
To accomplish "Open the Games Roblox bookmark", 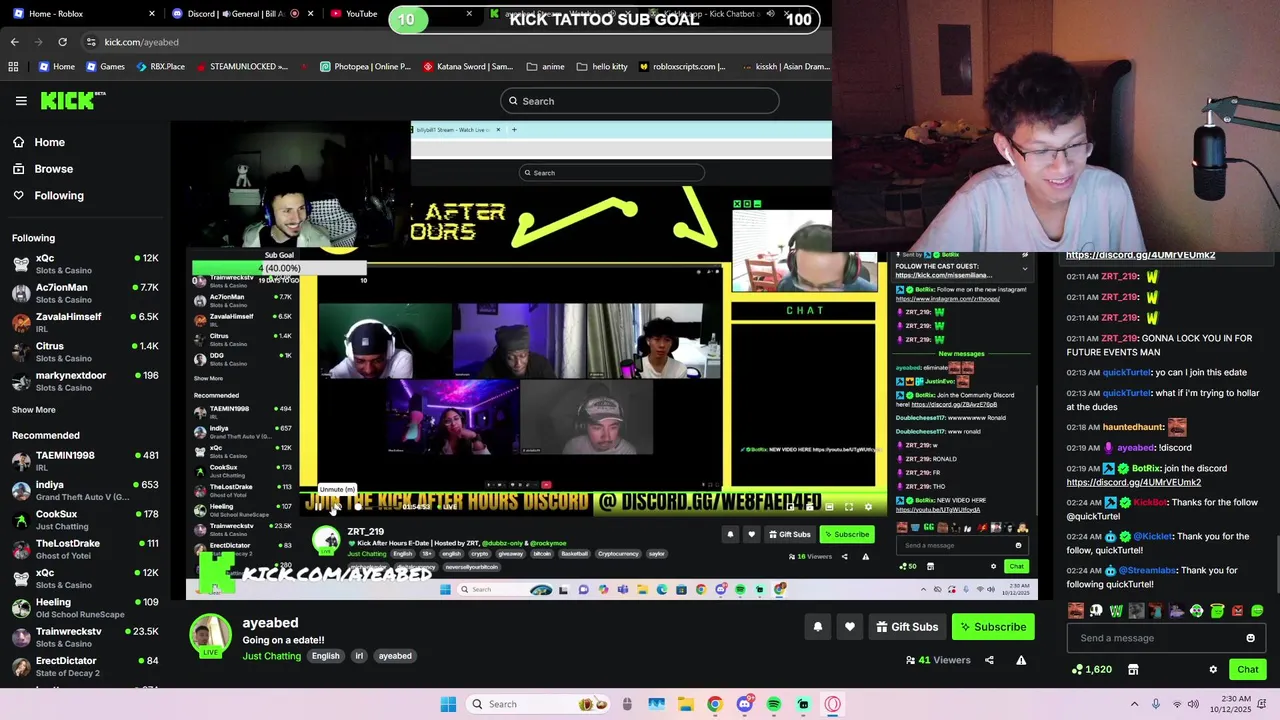I will coord(105,67).
